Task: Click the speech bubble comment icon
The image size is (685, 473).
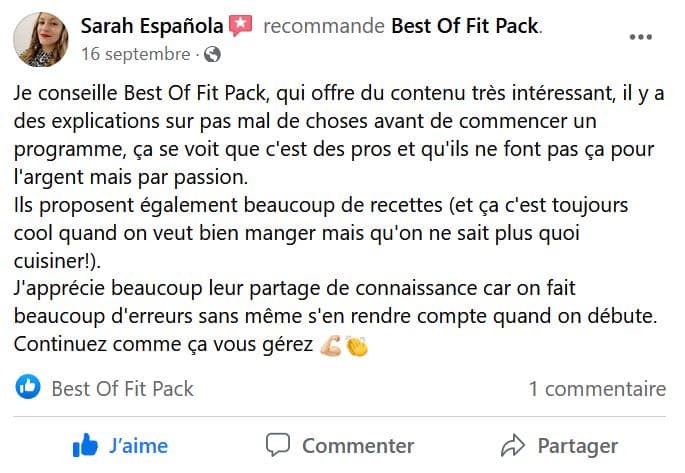Action: pos(279,445)
